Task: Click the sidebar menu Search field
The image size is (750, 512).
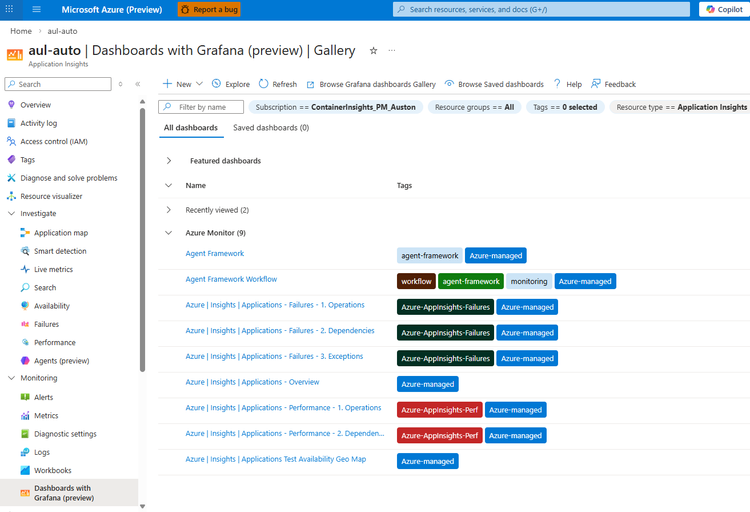Action: (x=58, y=84)
